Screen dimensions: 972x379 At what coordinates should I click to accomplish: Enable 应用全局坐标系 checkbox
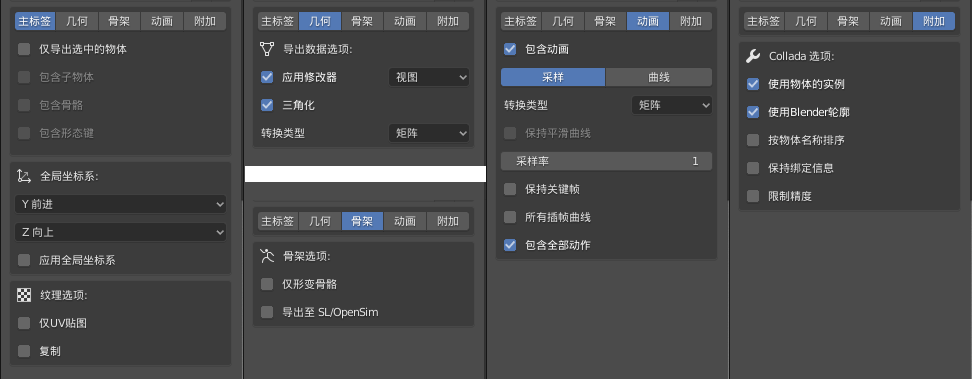(x=24, y=260)
